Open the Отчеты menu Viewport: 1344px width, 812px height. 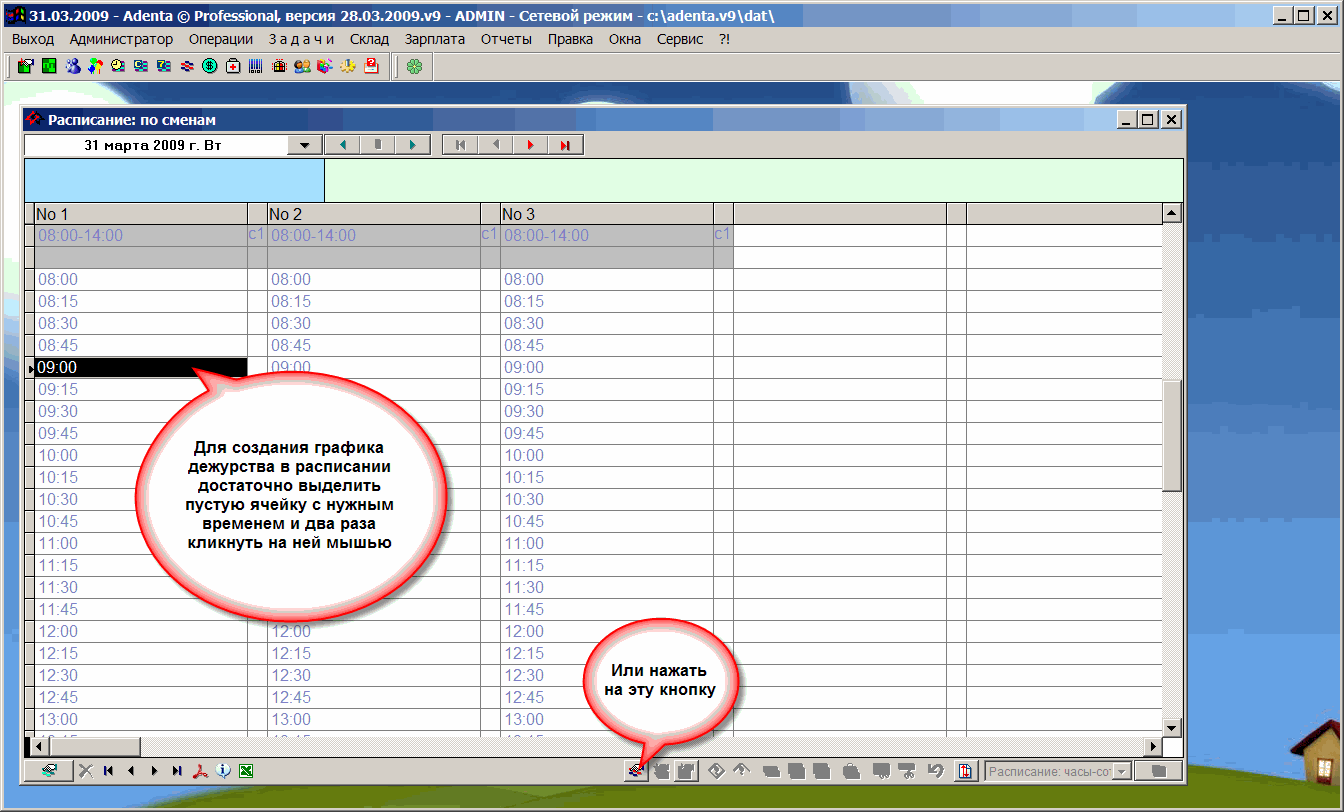[x=506, y=39]
